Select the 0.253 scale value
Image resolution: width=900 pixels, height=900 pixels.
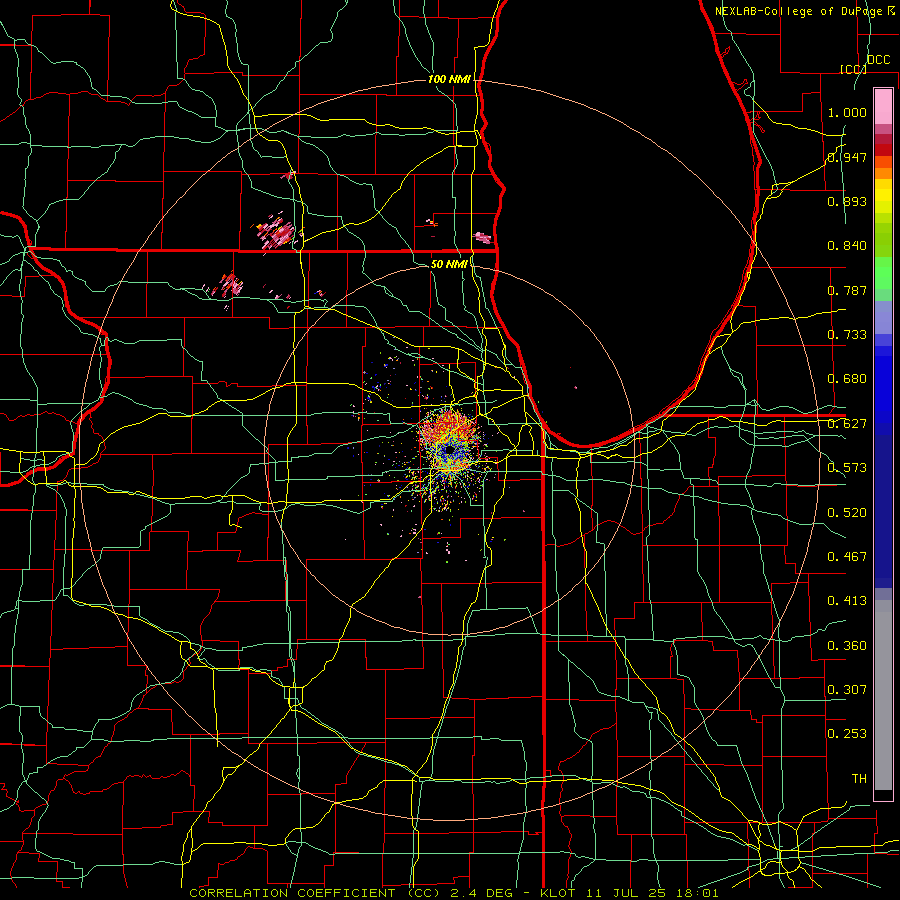[847, 734]
